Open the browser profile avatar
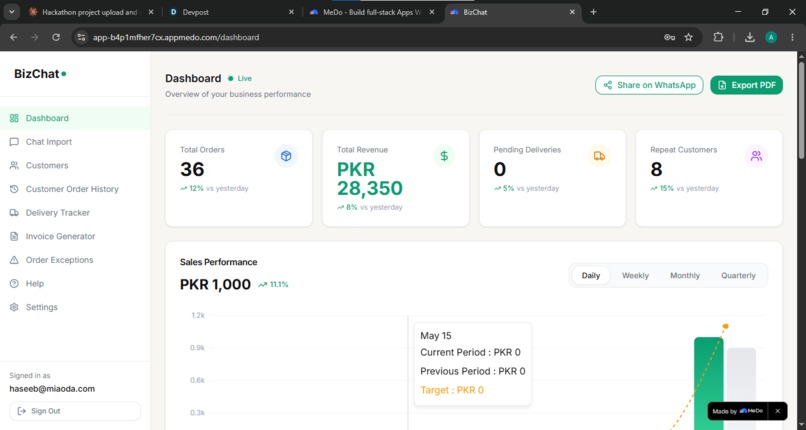The image size is (806, 430). coord(771,37)
